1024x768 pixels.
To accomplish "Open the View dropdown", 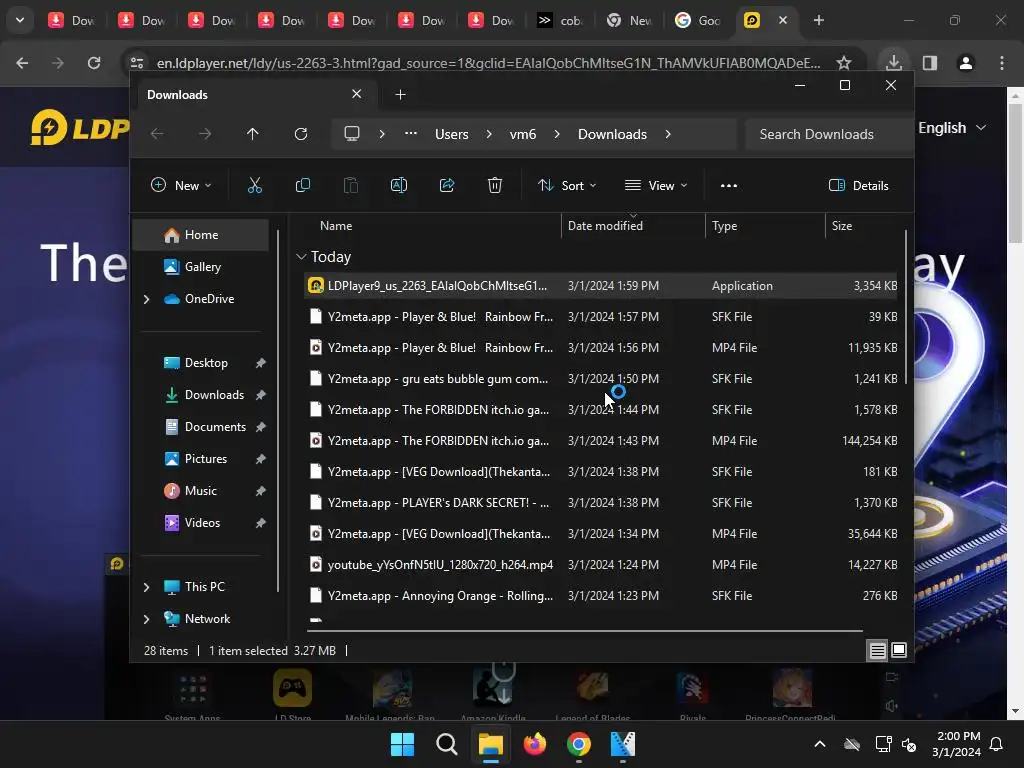I will coord(656,185).
